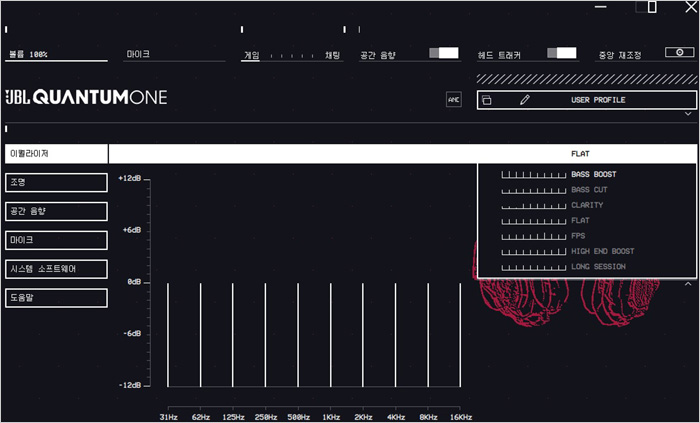Screen dimensions: 700x423
Task: Click the 31Hz equalizer band bar
Action: click(x=168, y=335)
